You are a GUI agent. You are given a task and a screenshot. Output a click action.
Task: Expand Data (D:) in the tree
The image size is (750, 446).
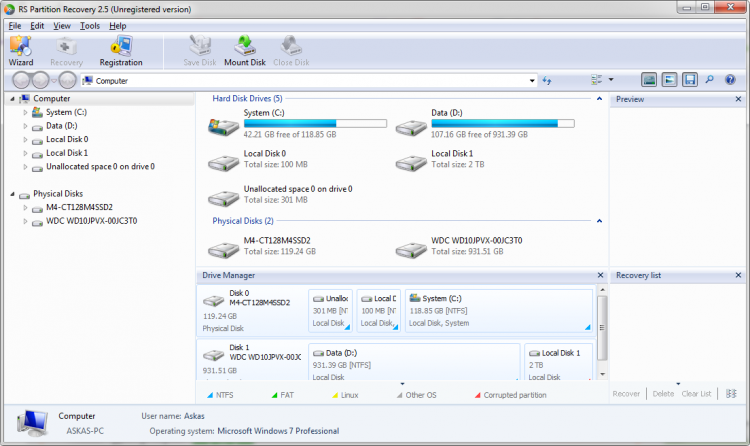click(25, 126)
